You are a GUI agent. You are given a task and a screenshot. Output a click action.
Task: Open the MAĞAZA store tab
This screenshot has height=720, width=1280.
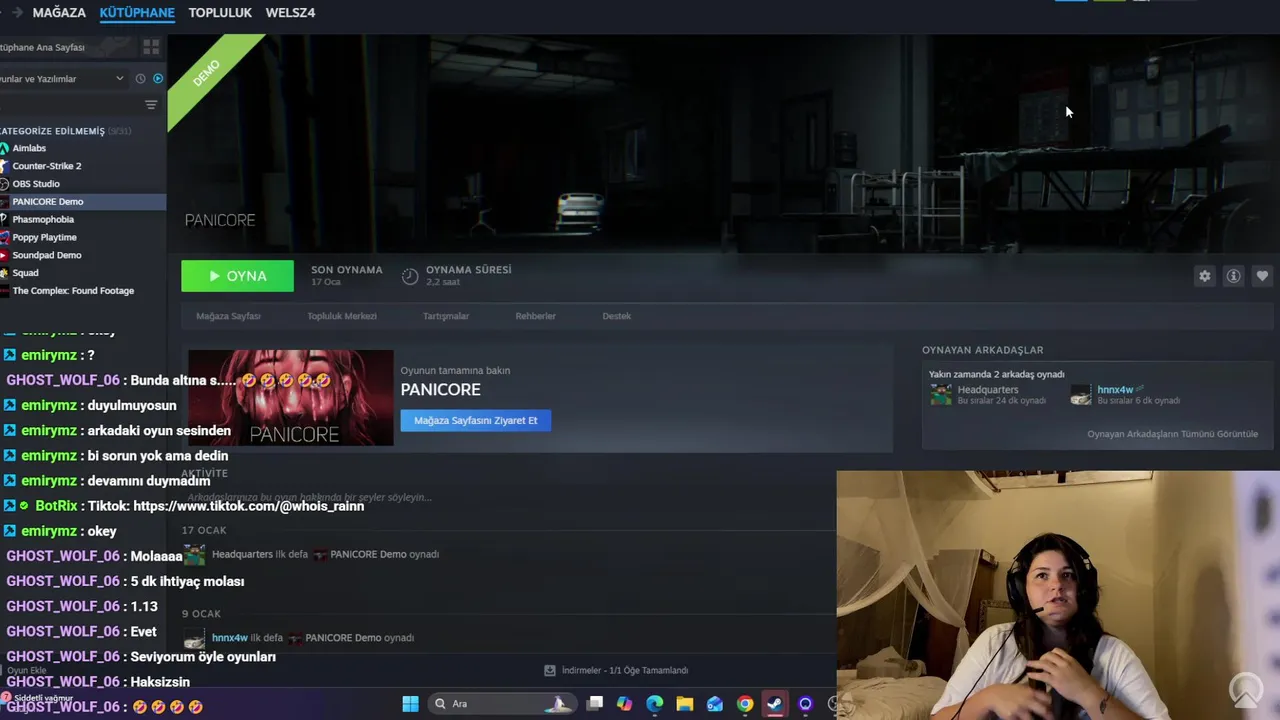click(59, 13)
